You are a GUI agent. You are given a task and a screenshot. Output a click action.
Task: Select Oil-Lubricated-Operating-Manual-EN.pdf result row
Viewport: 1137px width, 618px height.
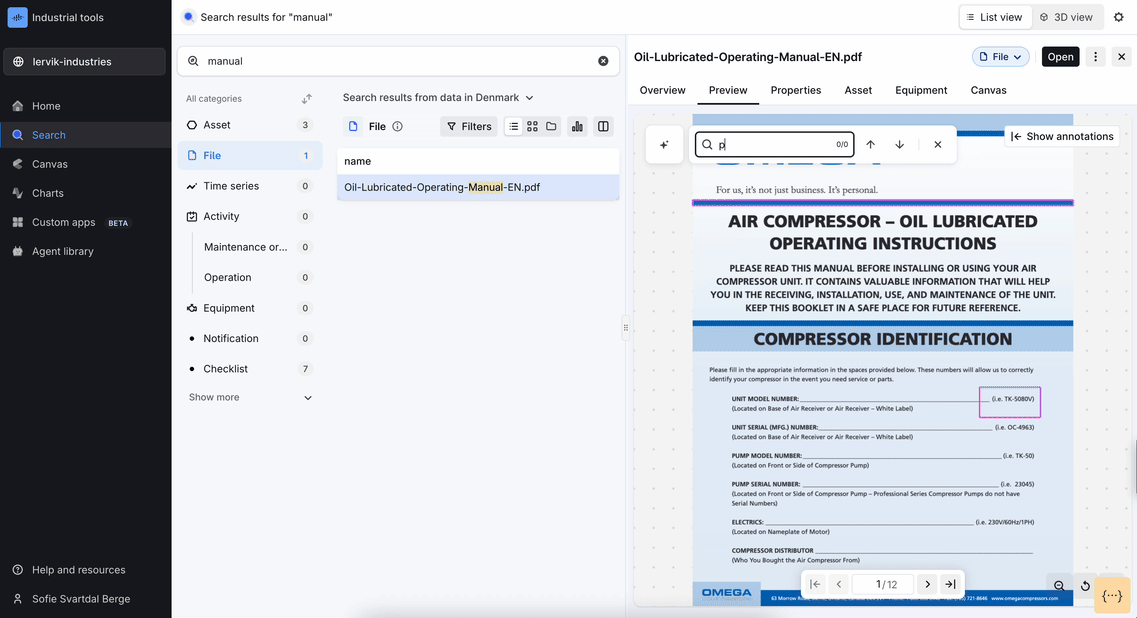tap(478, 187)
